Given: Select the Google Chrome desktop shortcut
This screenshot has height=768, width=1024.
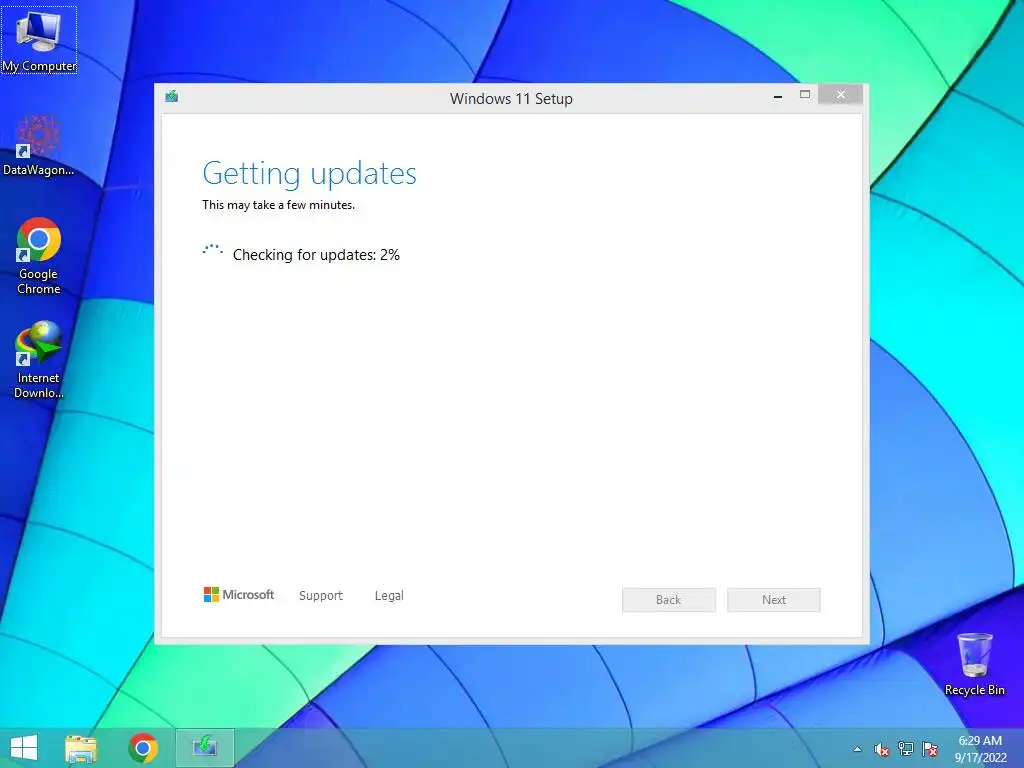Looking at the screenshot, I should tap(39, 256).
